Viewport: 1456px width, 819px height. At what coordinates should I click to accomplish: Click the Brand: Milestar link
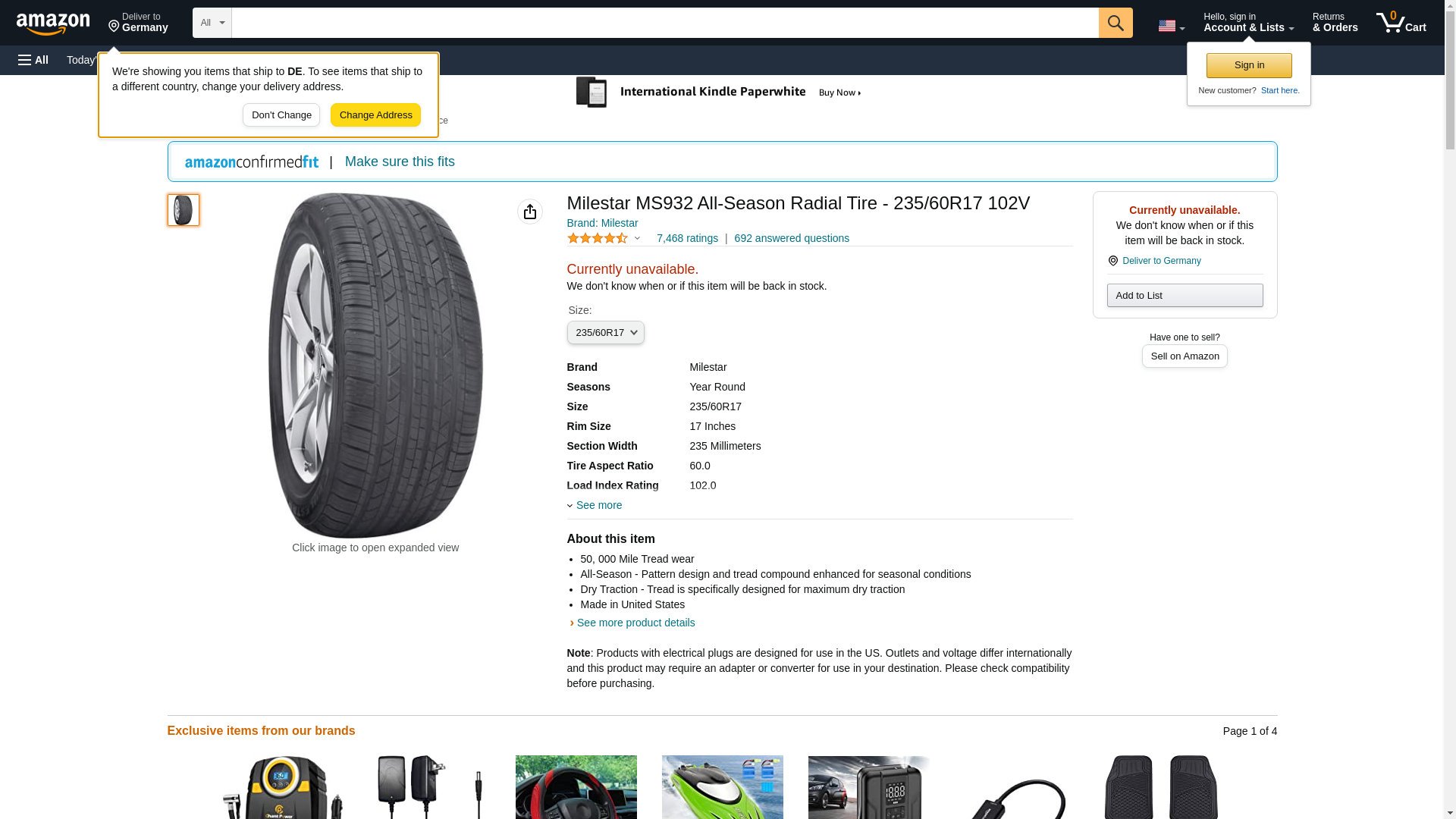[602, 223]
